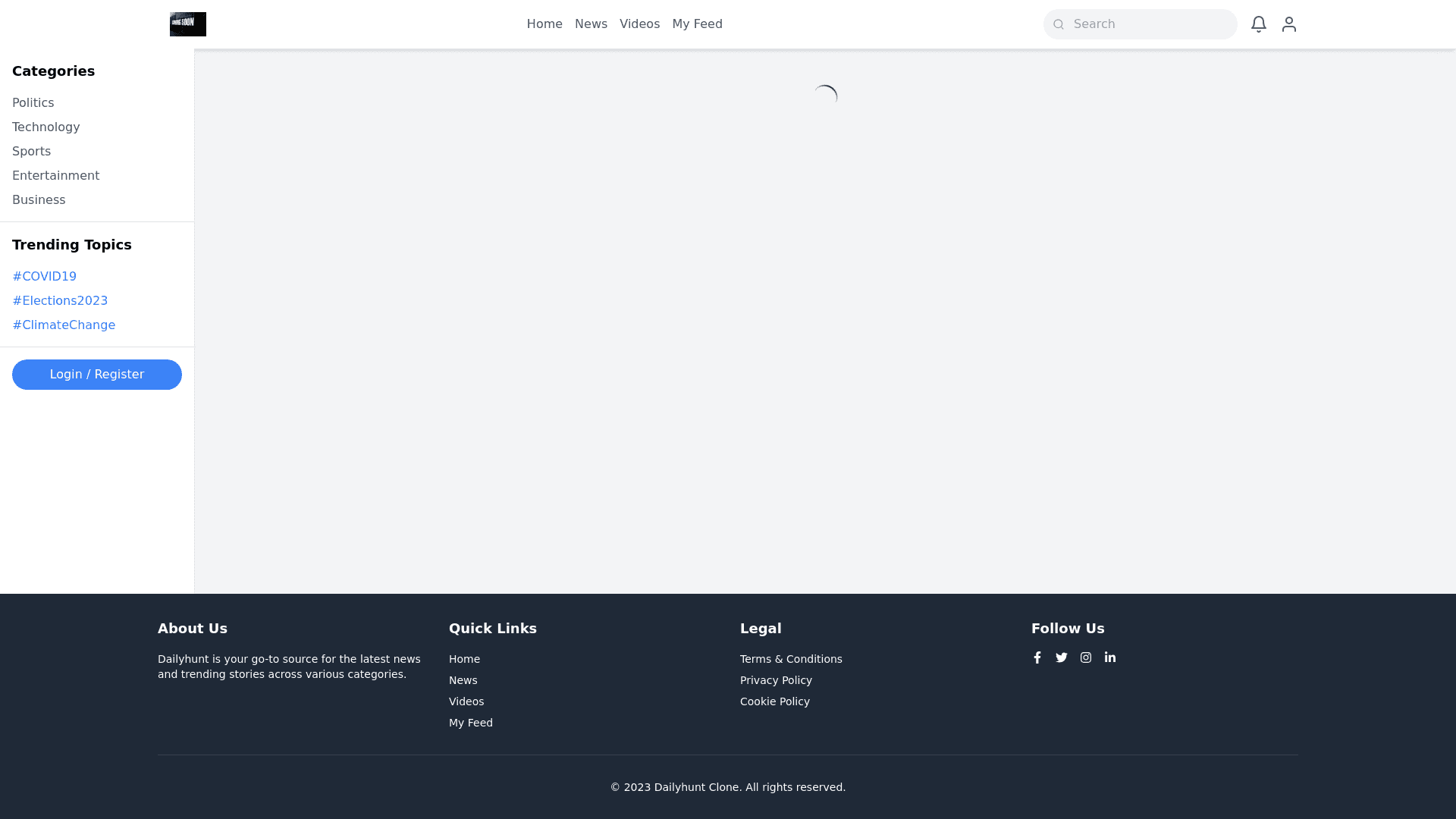
Task: Click the notifications bell icon
Action: point(1258,24)
